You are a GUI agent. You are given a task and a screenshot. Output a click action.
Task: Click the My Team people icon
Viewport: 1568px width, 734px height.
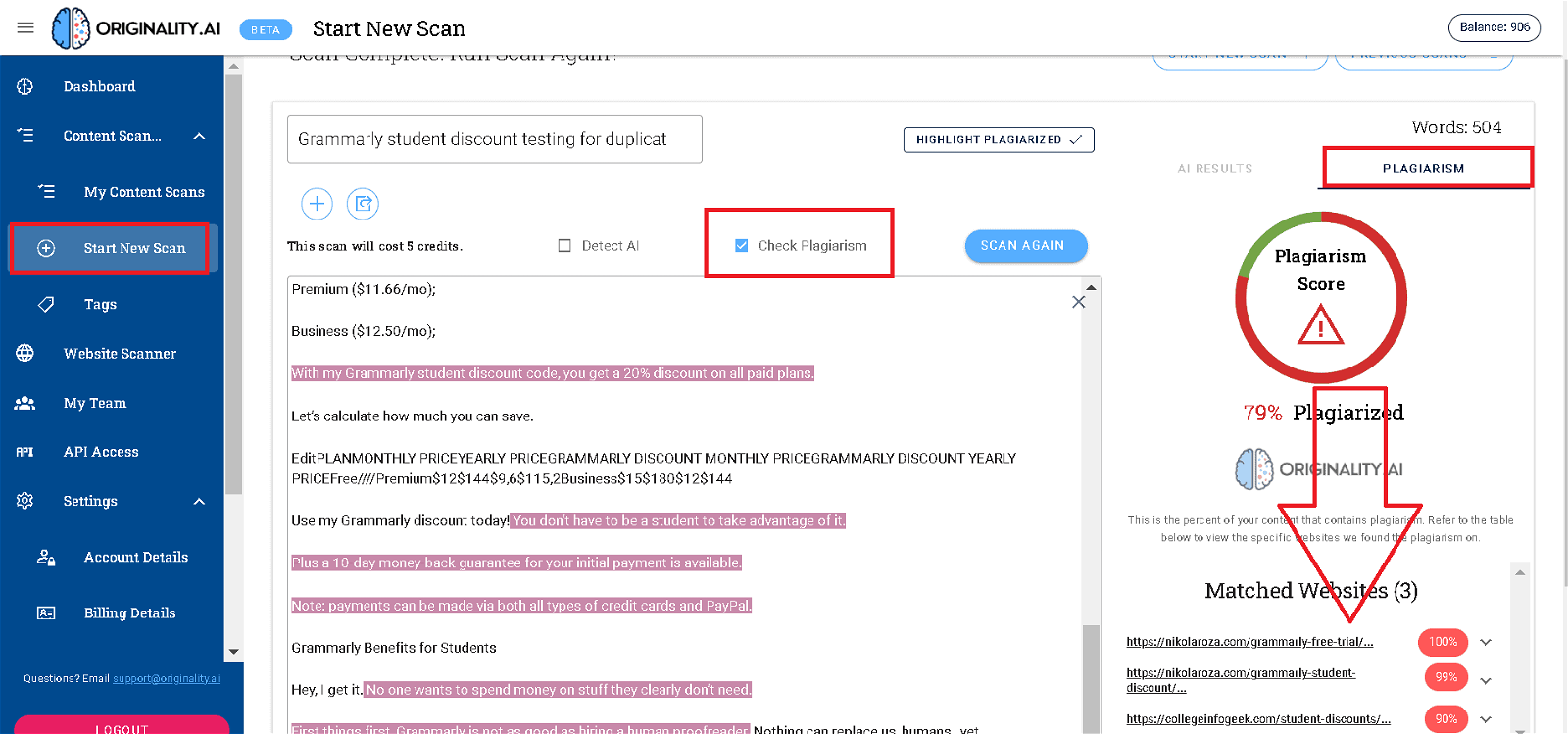(x=25, y=403)
